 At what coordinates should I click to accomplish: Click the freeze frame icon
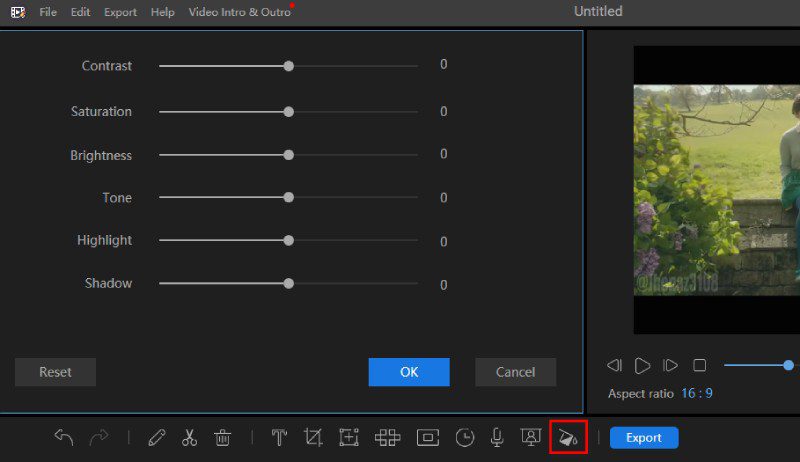428,438
